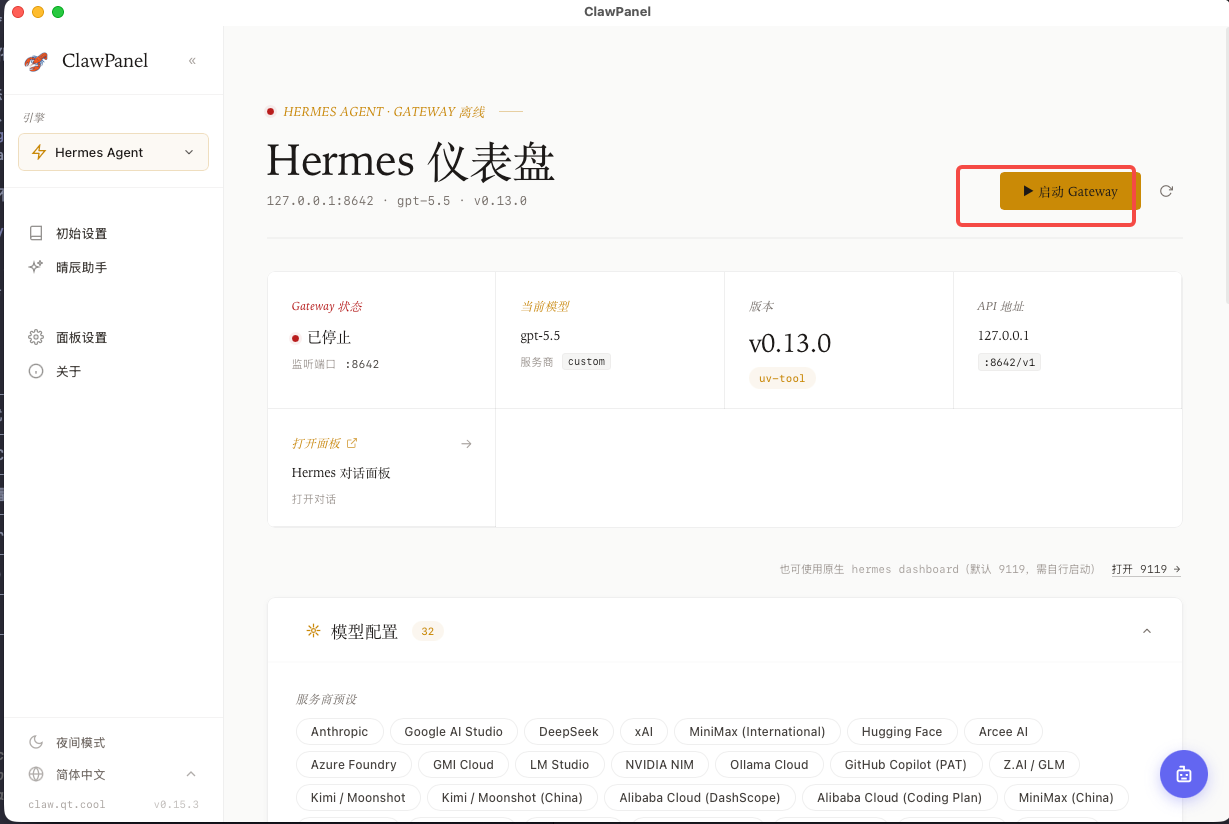Open the Hermes Agent engine dropdown

click(113, 152)
